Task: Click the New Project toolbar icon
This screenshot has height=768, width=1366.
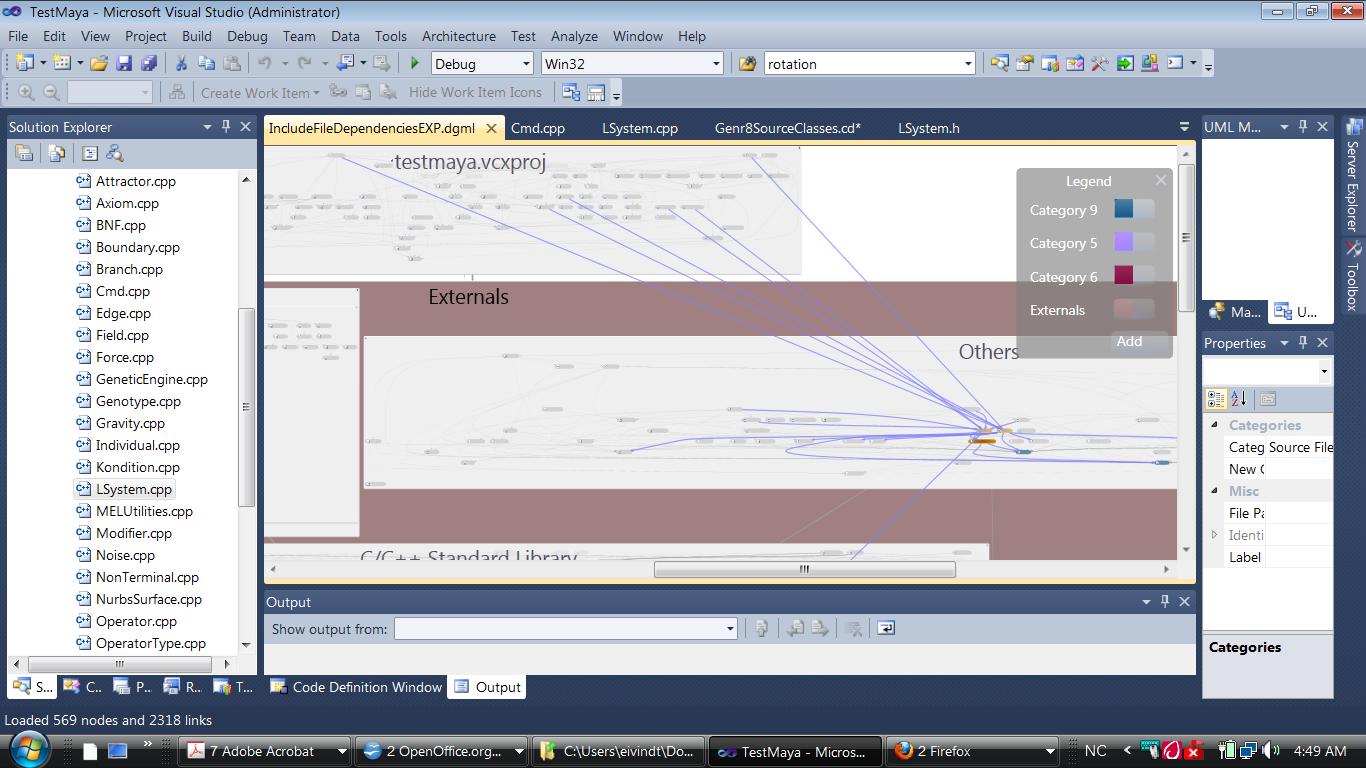Action: tap(24, 63)
